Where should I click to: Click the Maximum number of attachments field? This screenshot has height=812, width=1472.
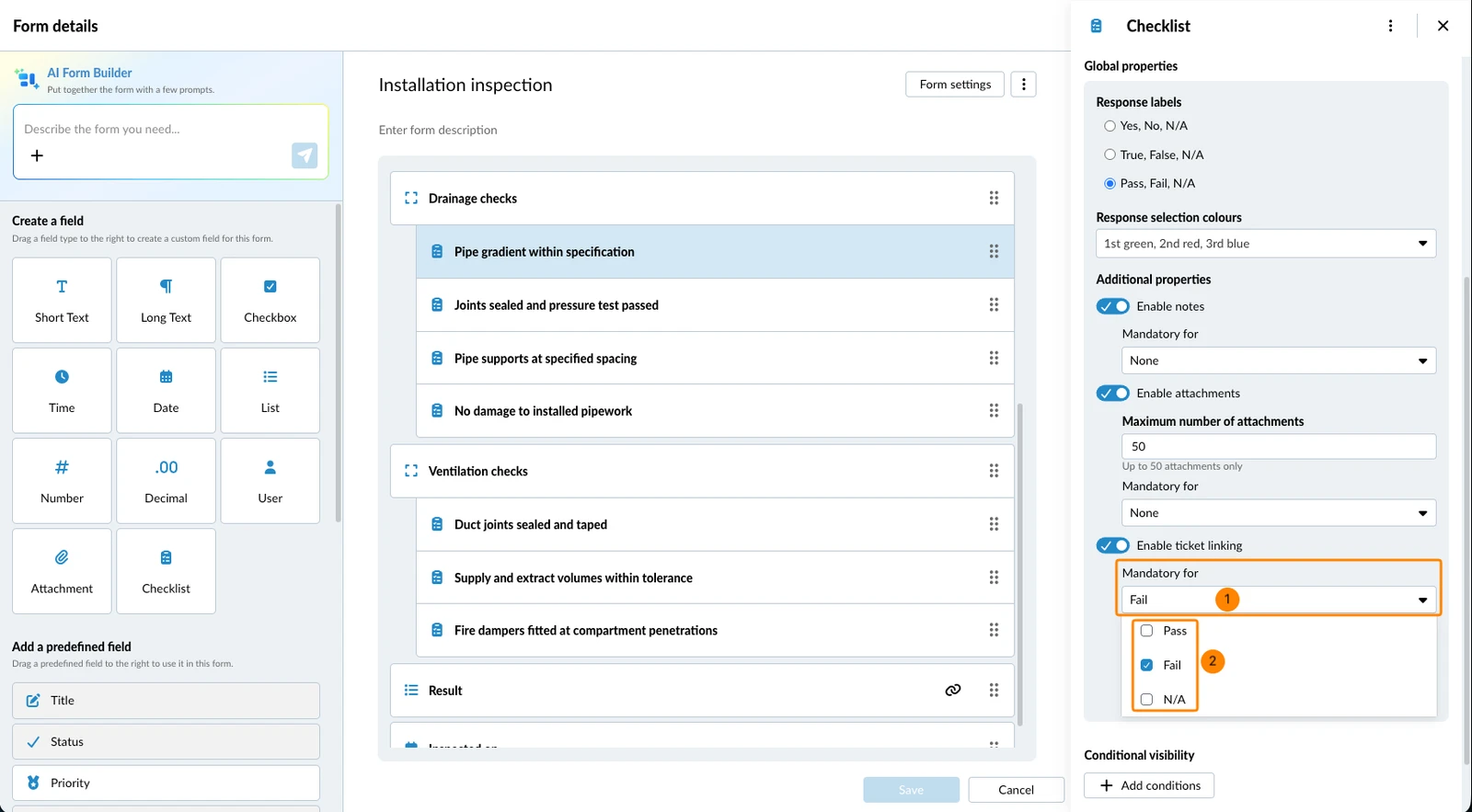point(1279,446)
